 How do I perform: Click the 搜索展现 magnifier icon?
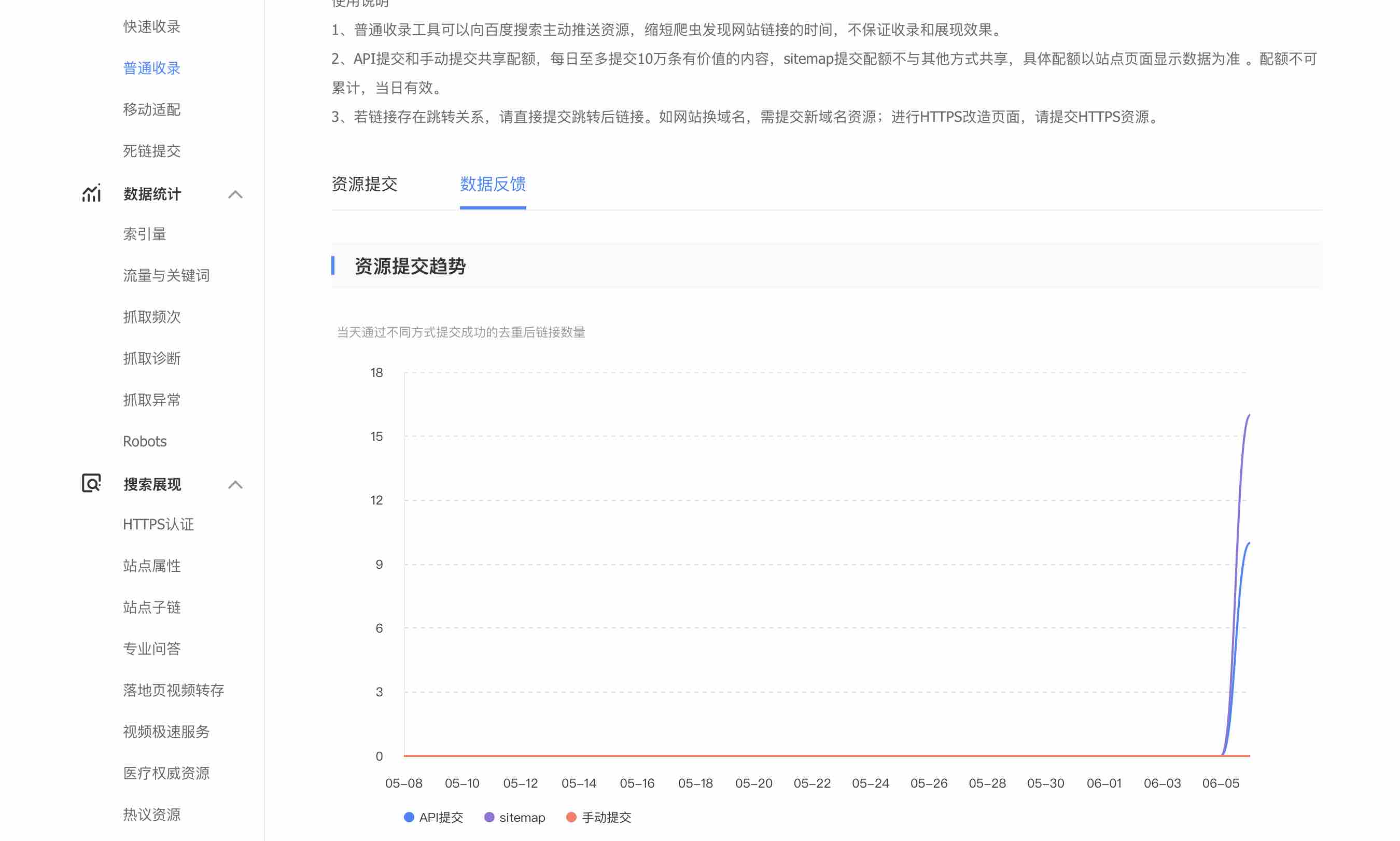point(91,483)
